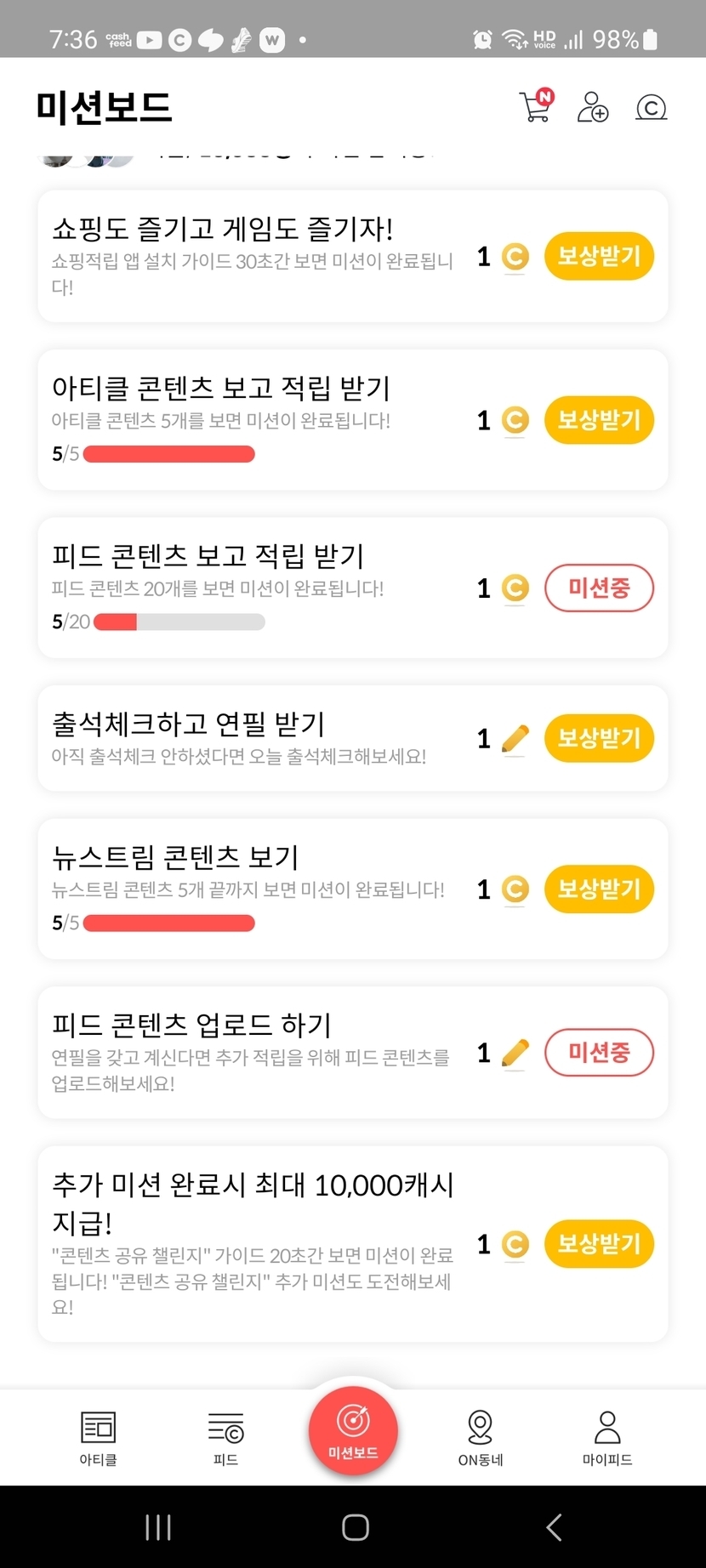
Task: Tap 보상받기 for 뉴스트림 콘텐츠 보기
Action: [599, 889]
